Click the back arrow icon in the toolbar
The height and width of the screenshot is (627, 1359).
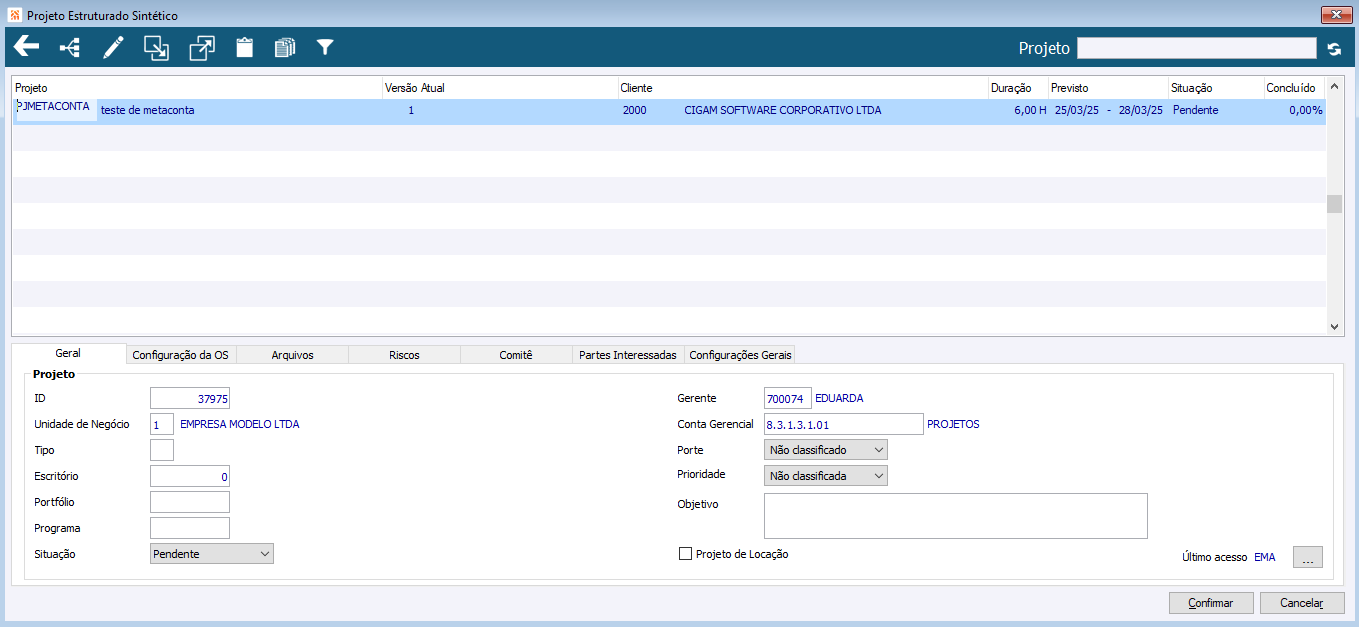pos(26,47)
